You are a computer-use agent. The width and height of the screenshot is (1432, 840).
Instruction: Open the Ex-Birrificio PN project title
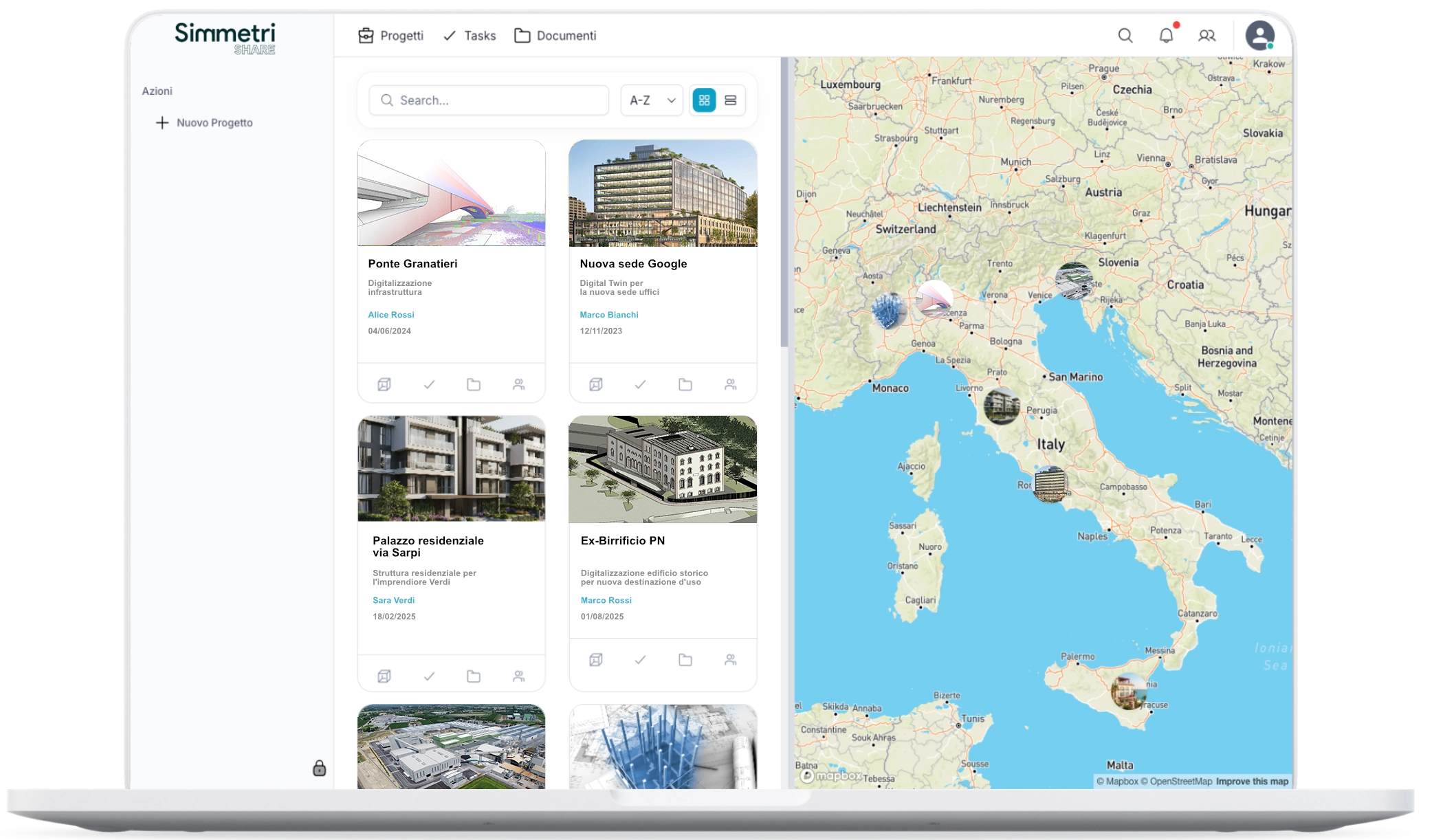click(x=623, y=541)
